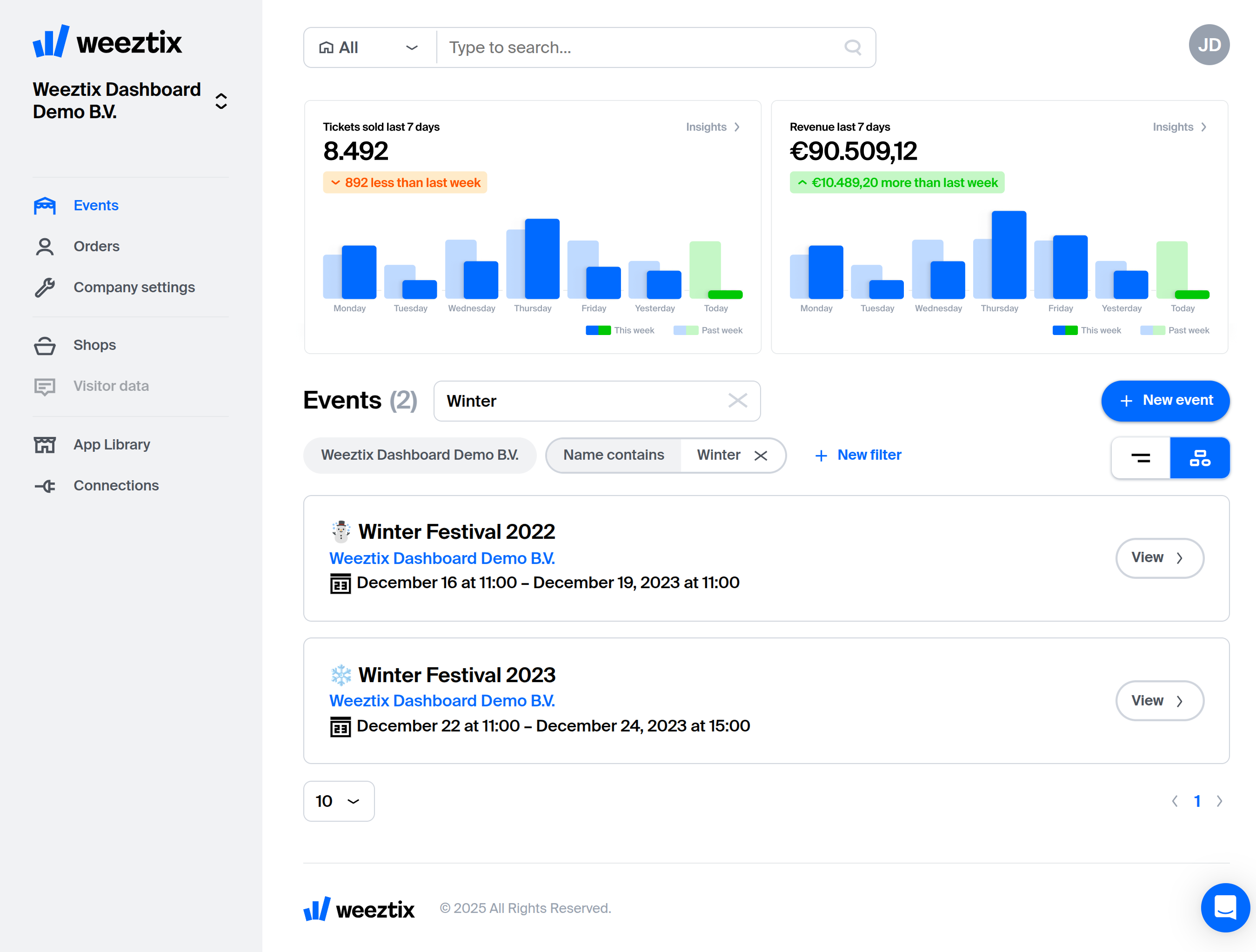Open Connections via the plug icon
This screenshot has height=952, width=1256.
45,486
